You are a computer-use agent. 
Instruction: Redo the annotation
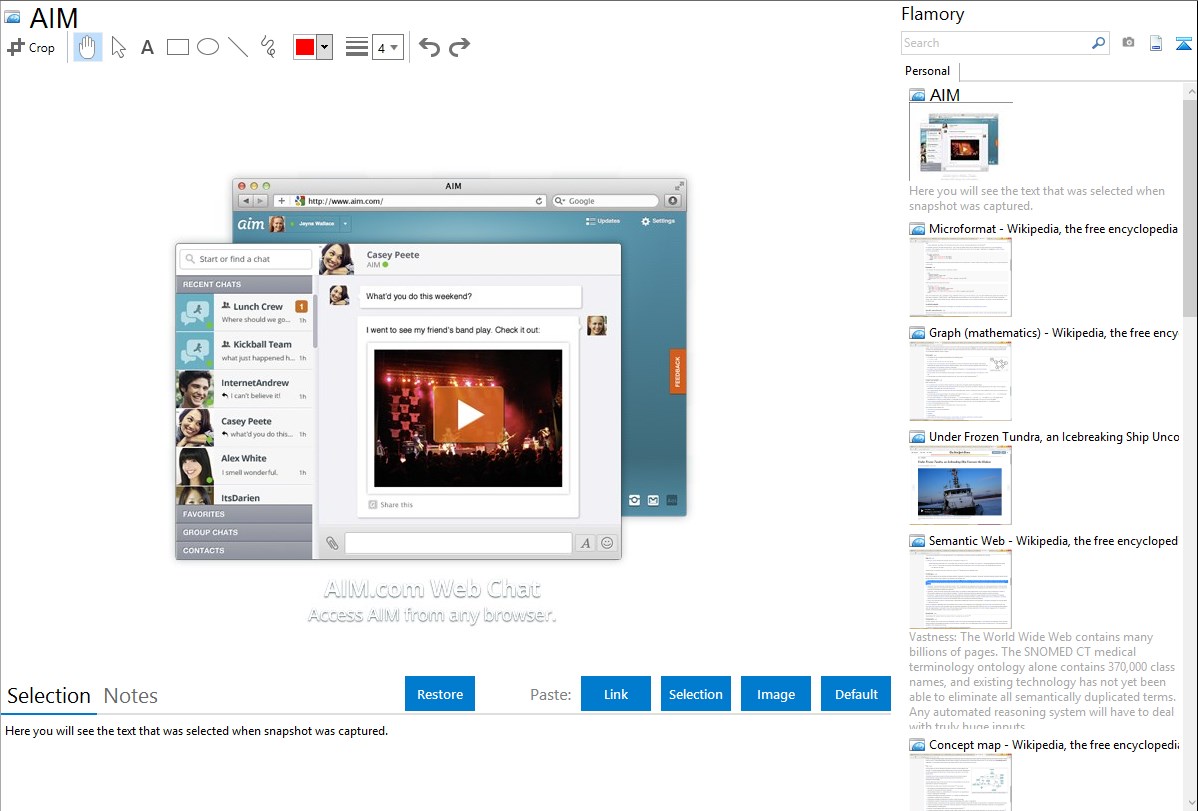click(459, 47)
